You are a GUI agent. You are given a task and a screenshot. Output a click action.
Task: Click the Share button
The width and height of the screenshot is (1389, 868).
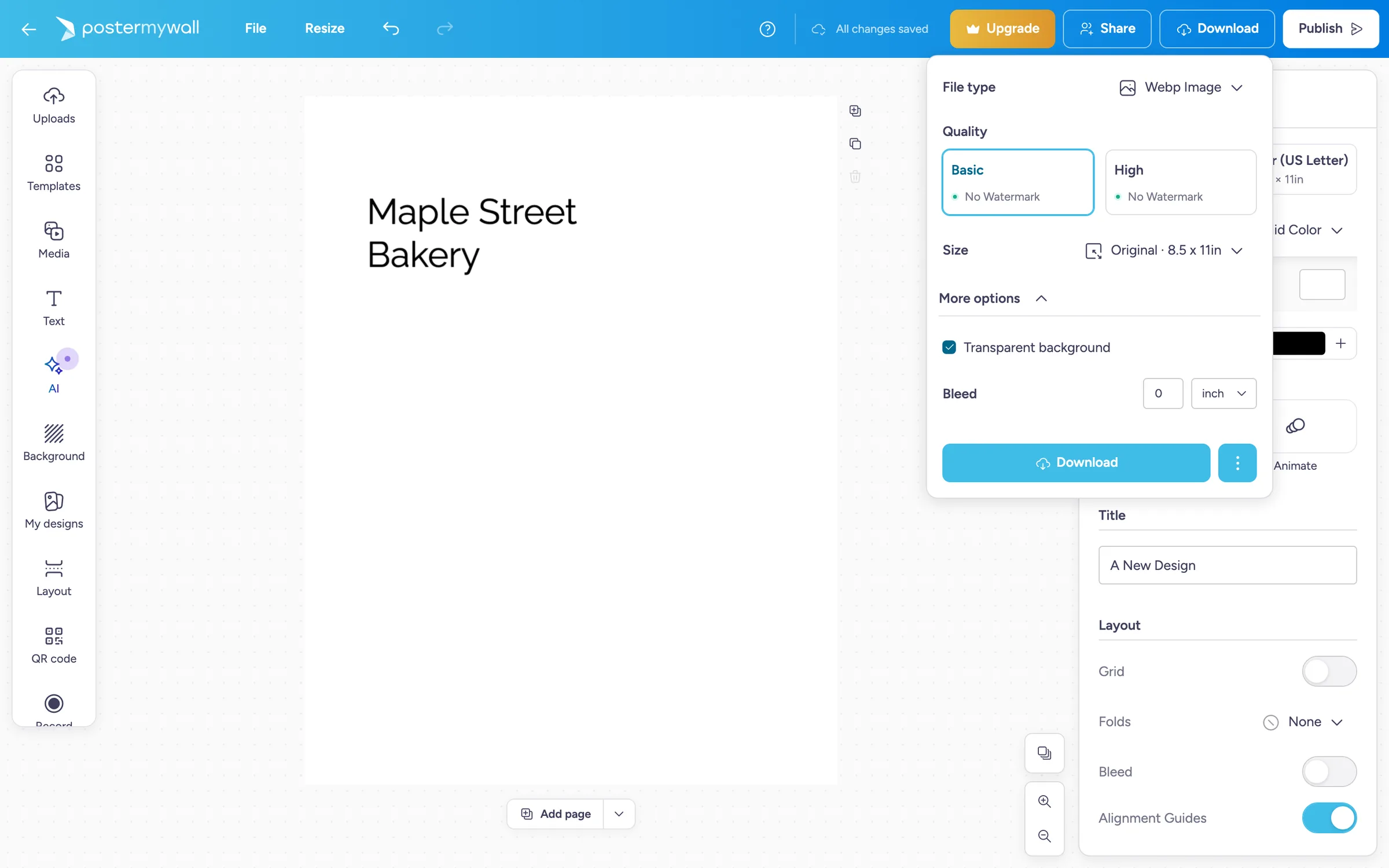coord(1107,28)
